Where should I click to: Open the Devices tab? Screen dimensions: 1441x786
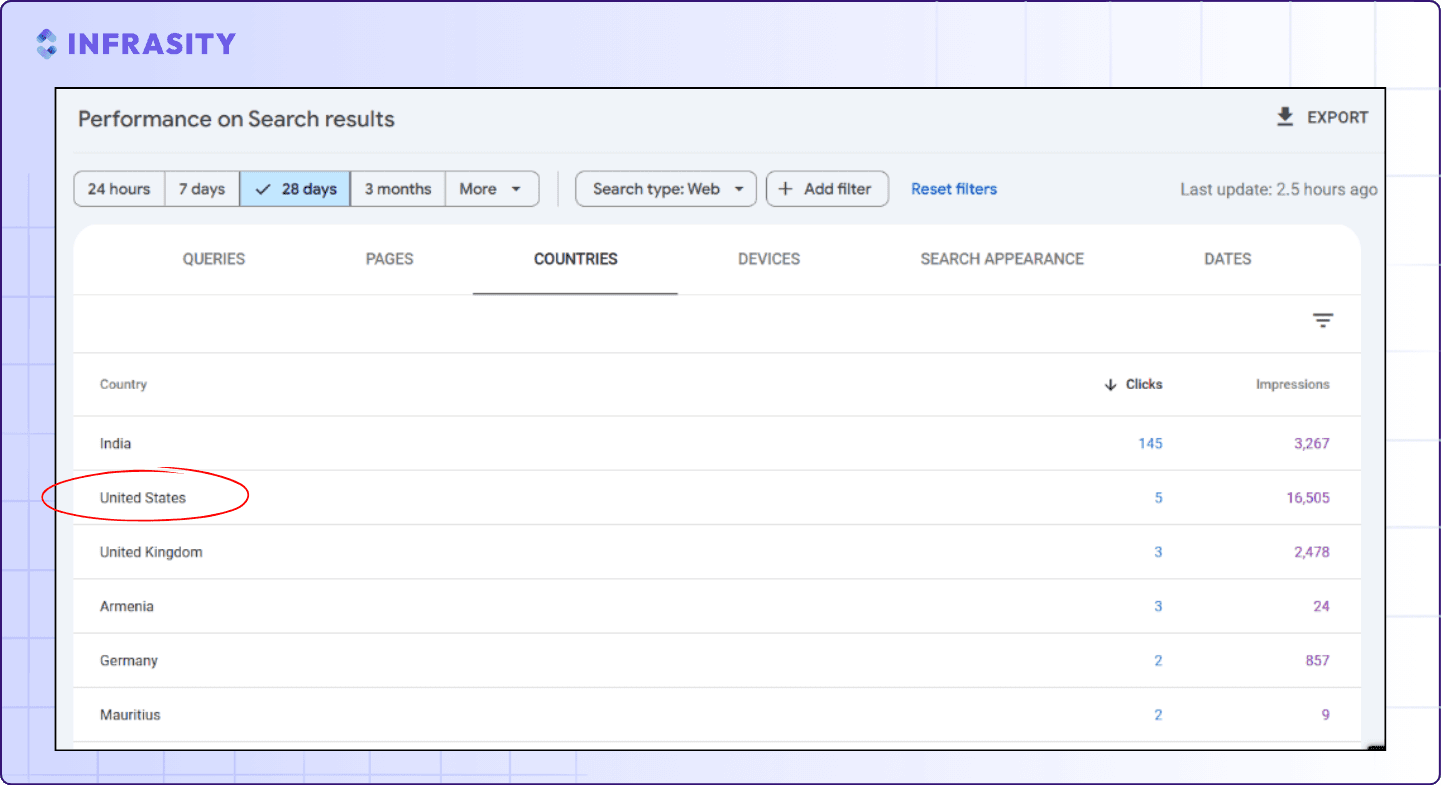[x=769, y=259]
